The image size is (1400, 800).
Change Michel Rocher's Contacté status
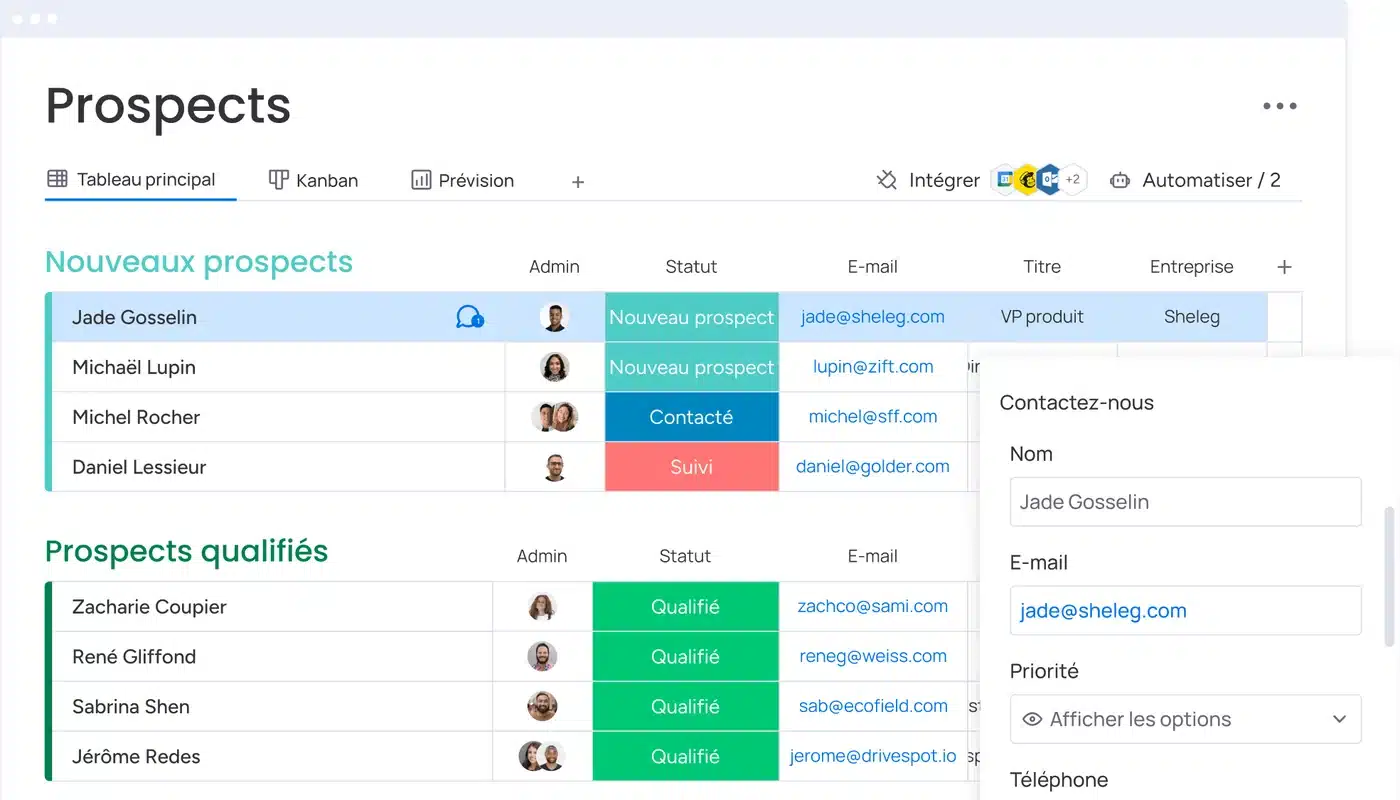point(692,417)
